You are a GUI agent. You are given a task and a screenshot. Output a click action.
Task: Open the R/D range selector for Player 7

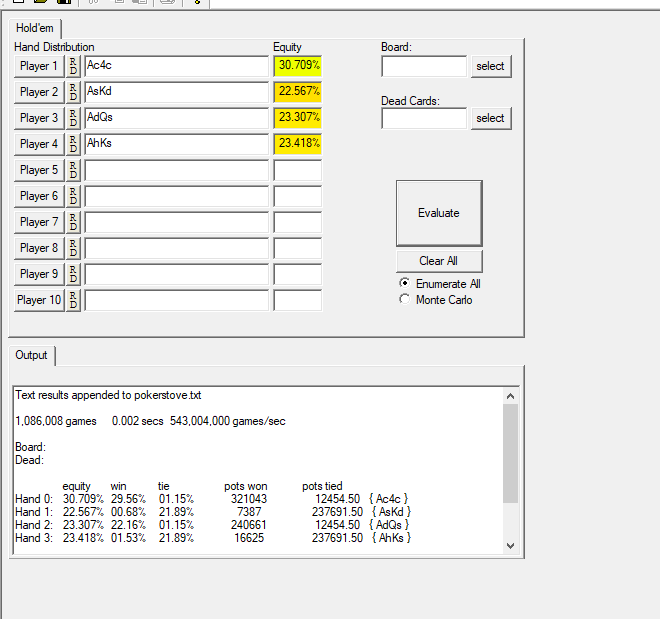point(73,222)
